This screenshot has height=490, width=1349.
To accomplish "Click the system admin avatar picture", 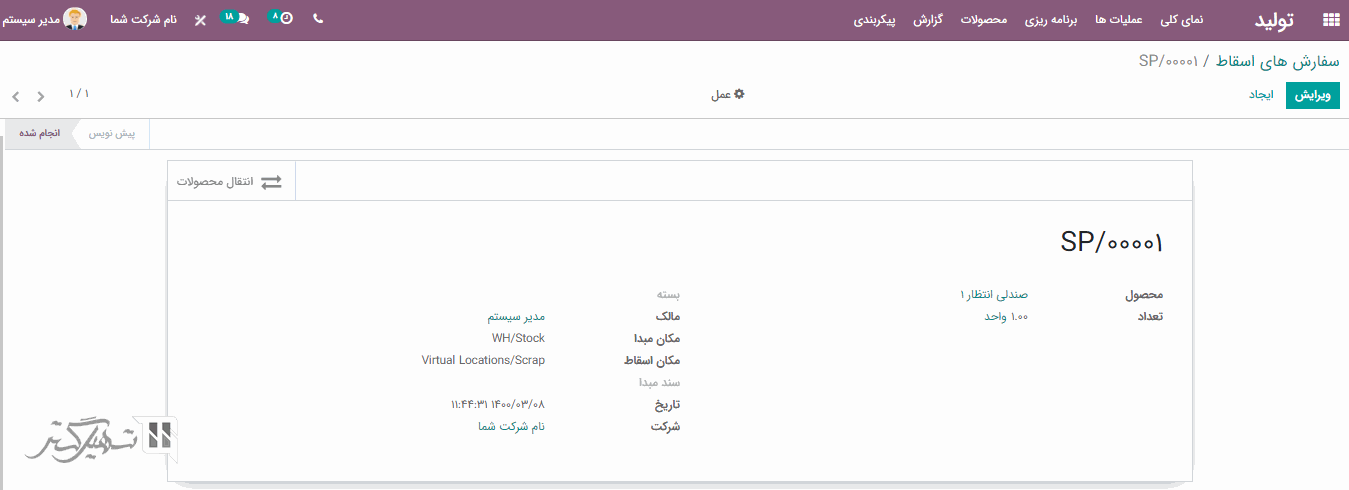I will pos(75,19).
